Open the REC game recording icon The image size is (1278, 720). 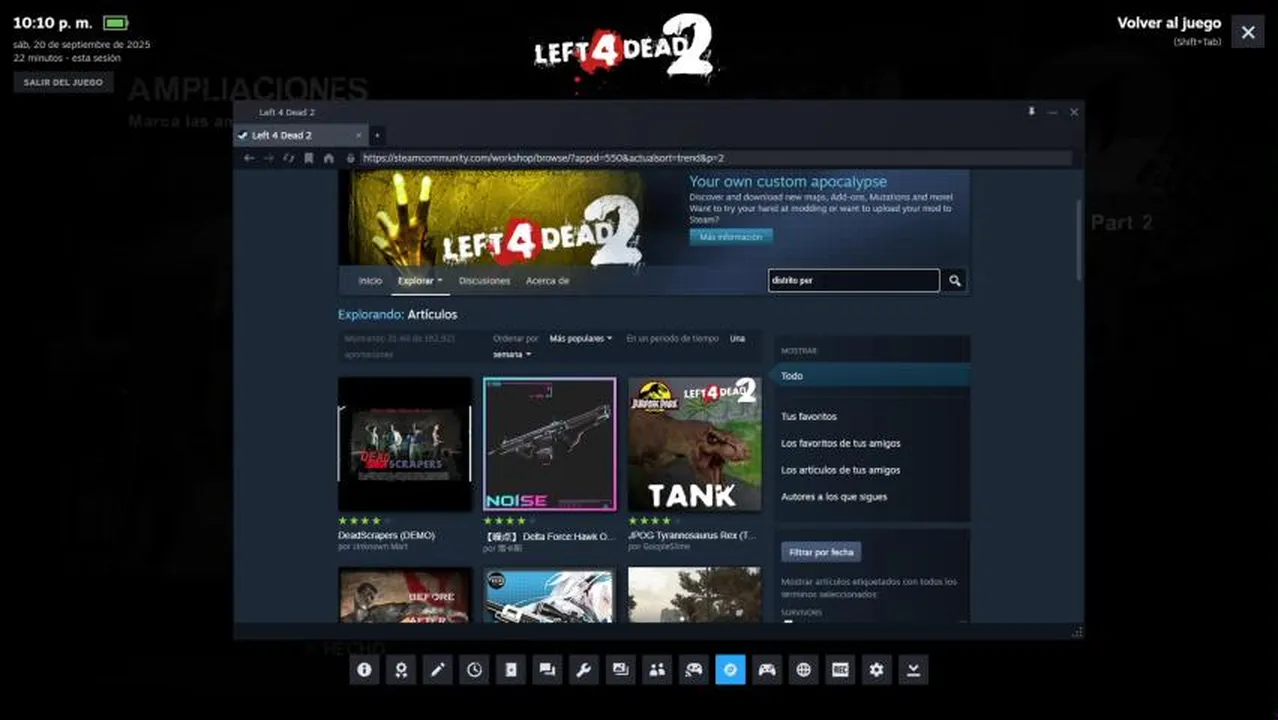click(840, 670)
